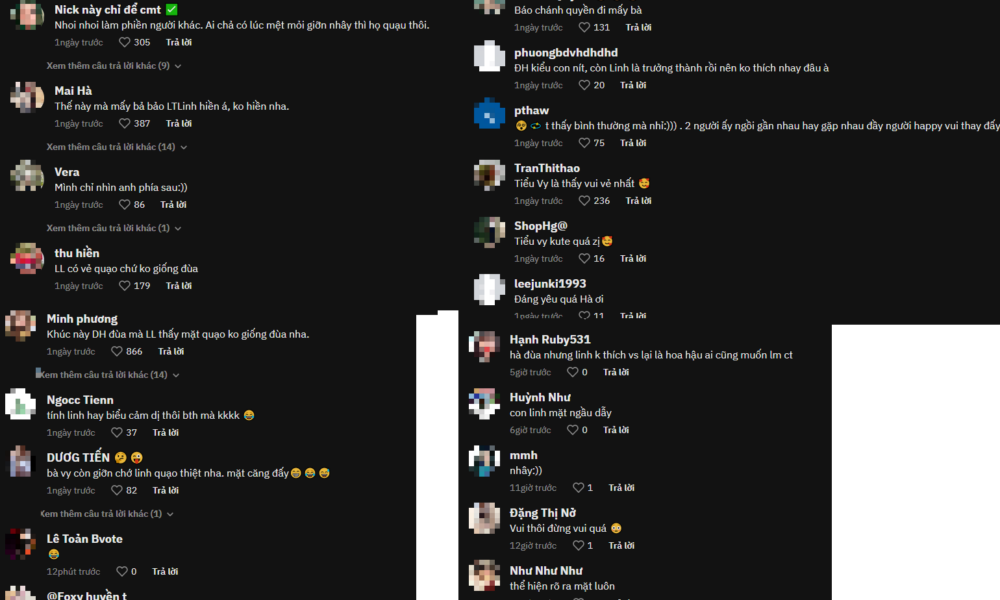1000x600 pixels.
Task: Open ShopHg@ profile avatar
Action: coord(489,232)
